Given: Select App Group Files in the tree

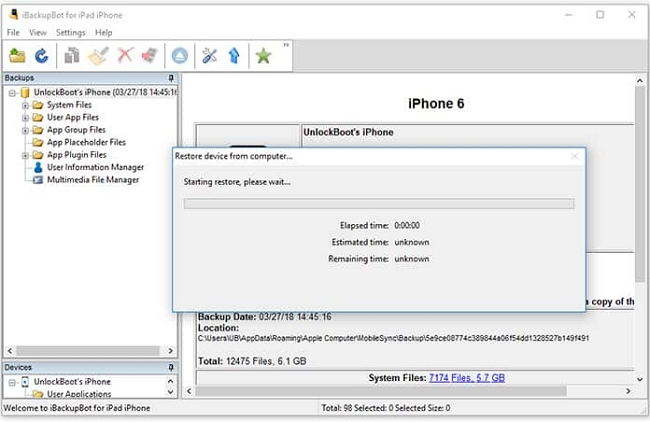Looking at the screenshot, I should 76,130.
